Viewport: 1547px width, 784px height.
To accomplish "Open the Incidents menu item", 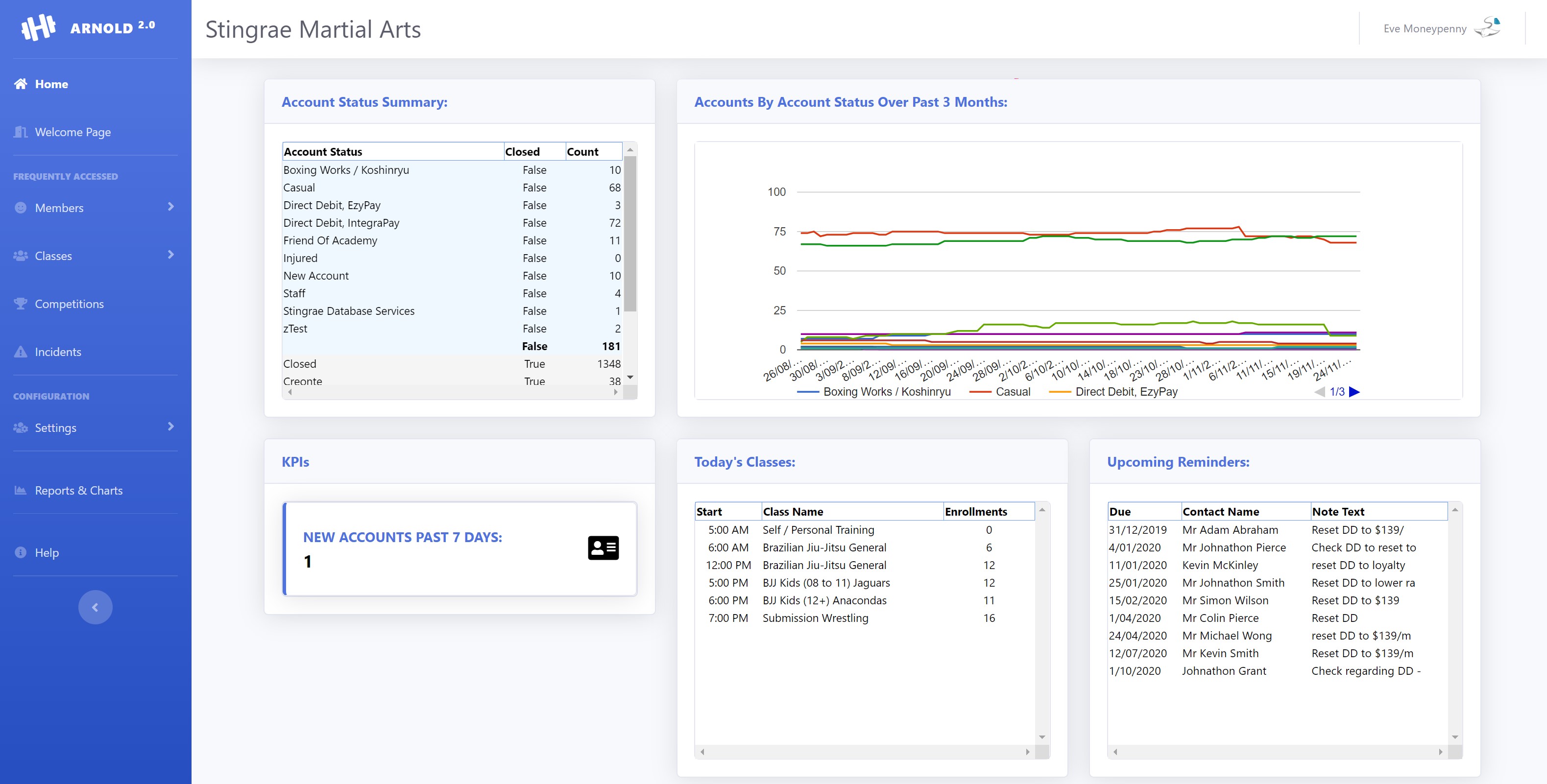I will click(x=58, y=352).
